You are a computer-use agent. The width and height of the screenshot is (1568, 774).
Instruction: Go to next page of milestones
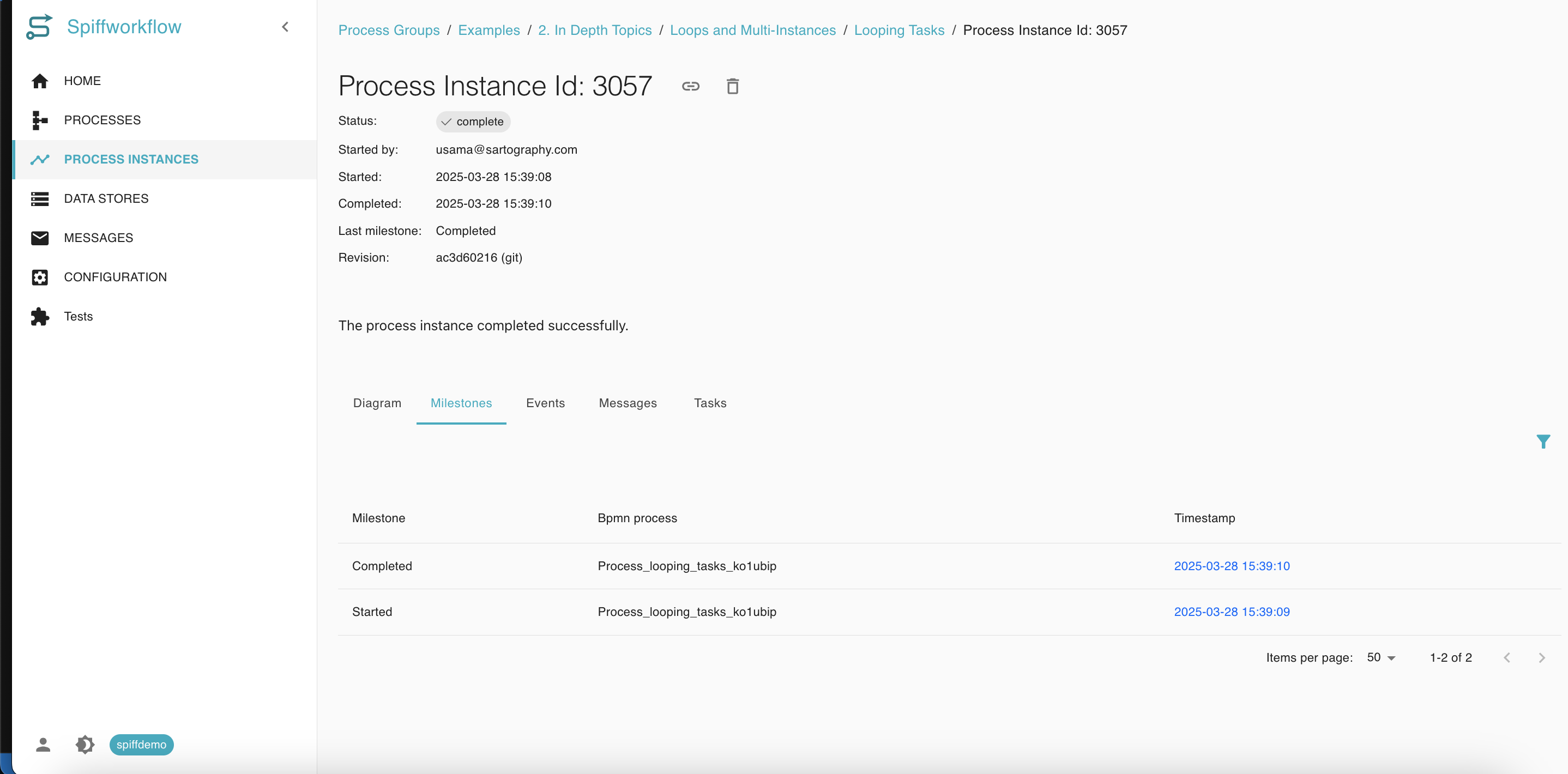[1541, 658]
